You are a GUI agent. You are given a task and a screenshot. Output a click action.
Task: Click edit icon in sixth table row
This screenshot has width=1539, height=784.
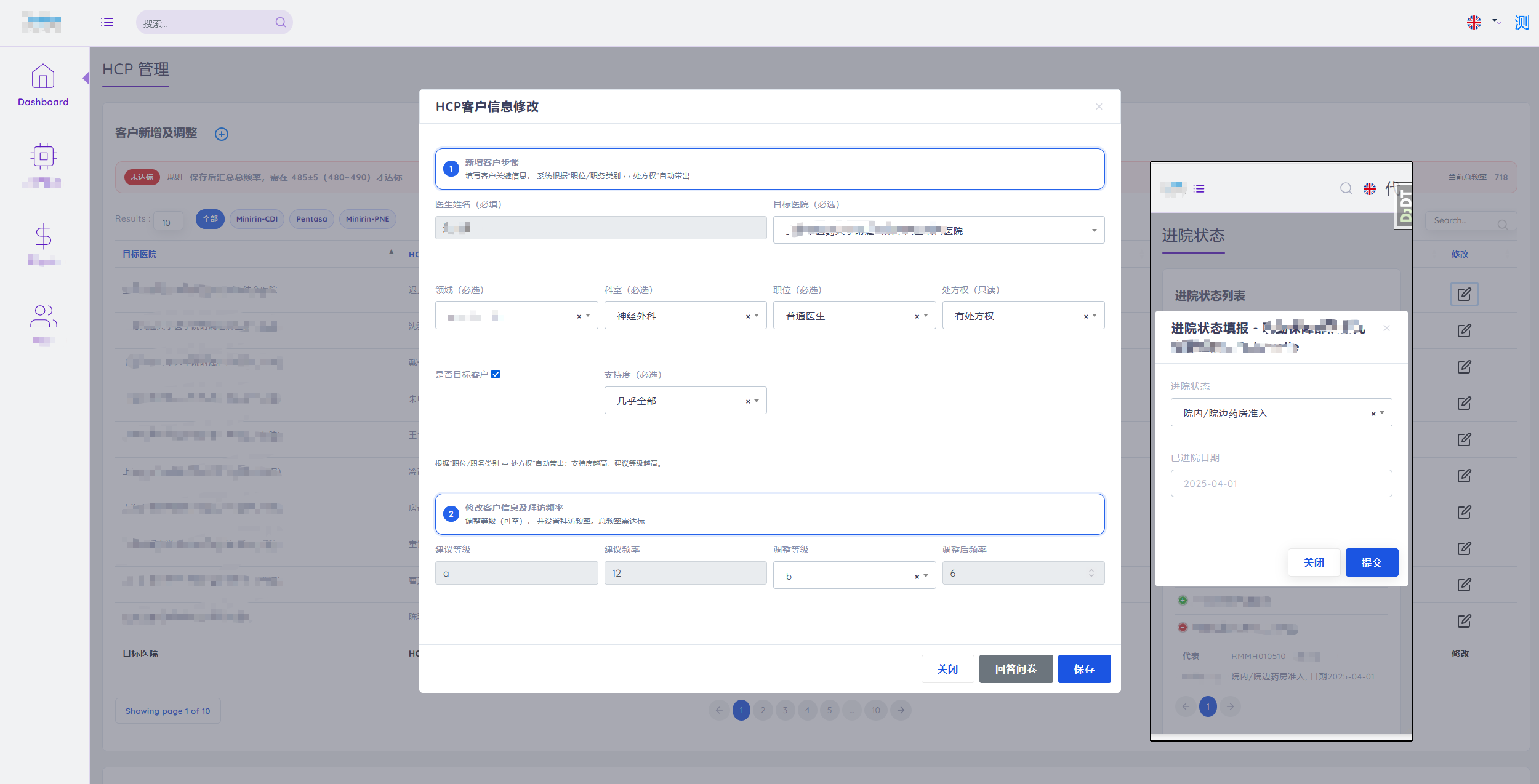tap(1465, 476)
